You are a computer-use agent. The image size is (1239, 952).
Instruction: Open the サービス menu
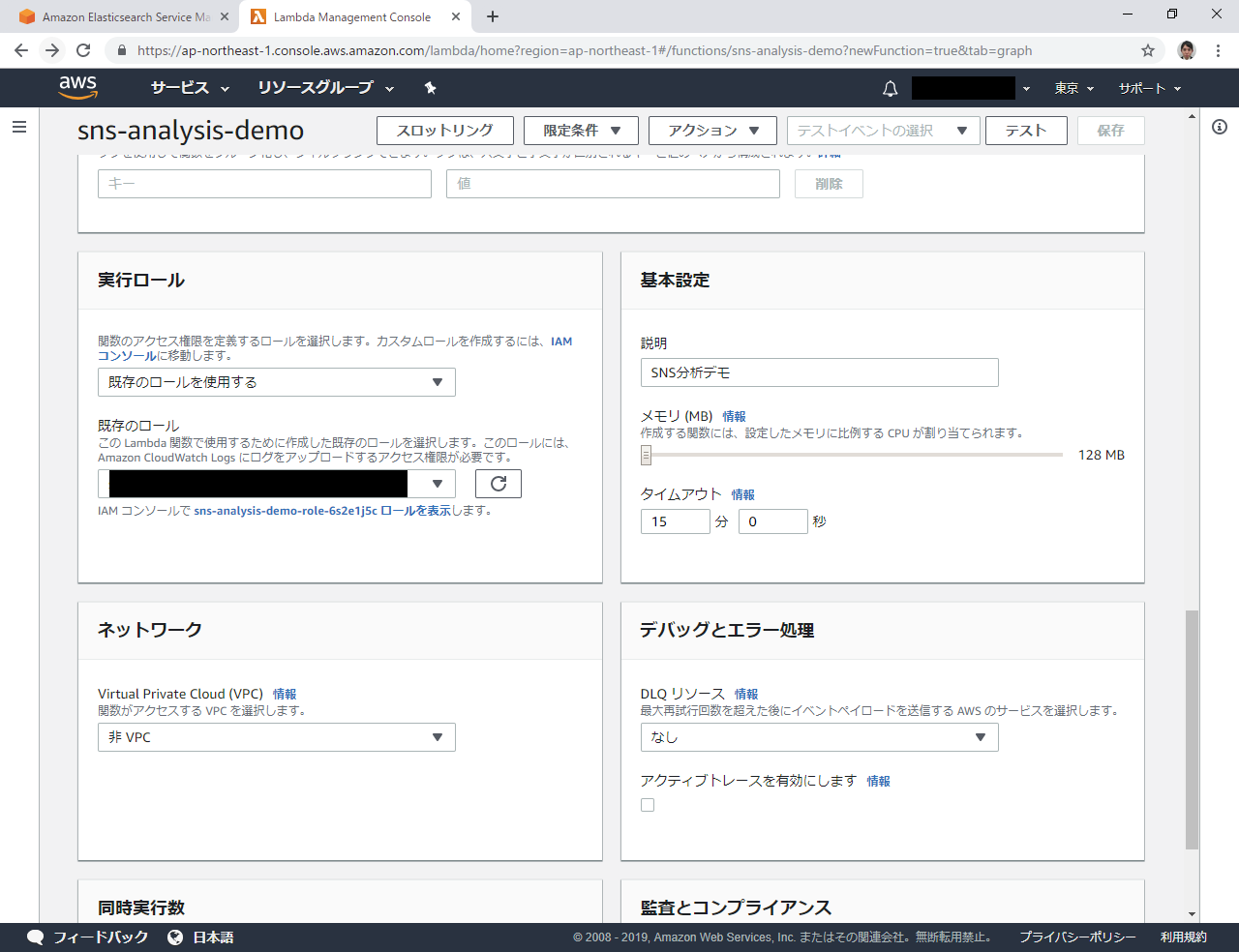pos(190,88)
